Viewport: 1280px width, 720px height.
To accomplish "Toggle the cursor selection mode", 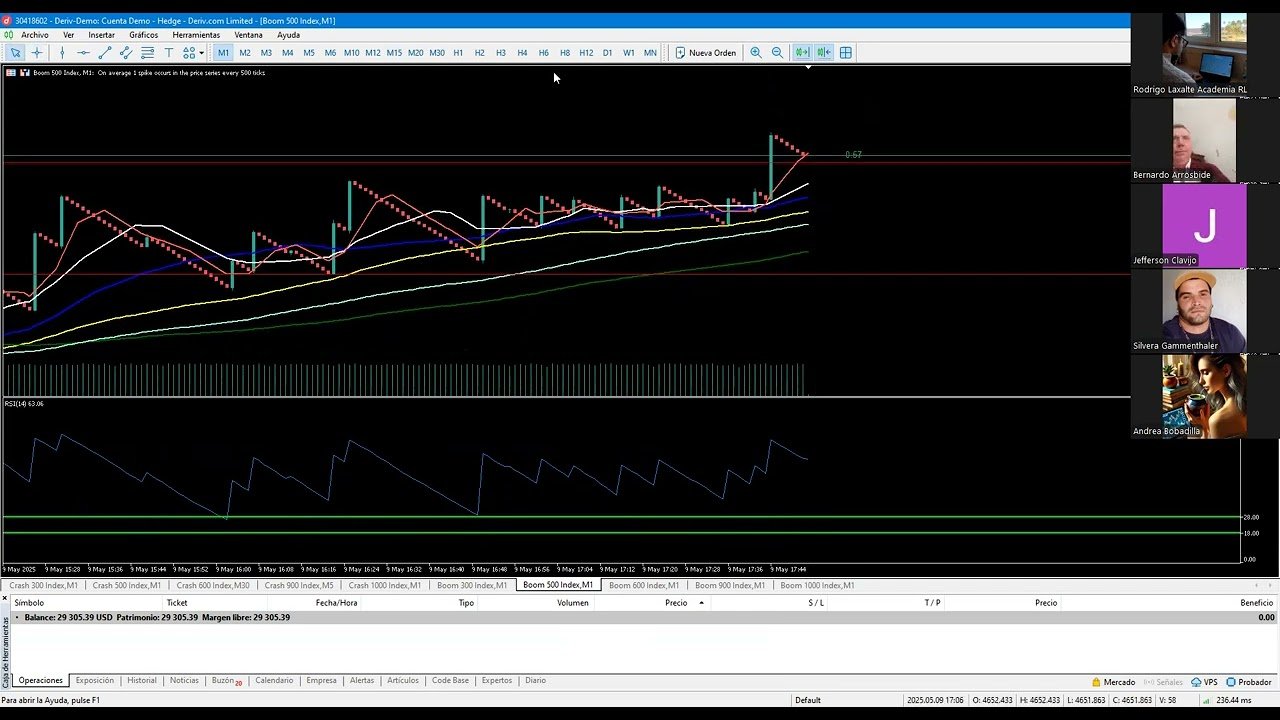I will click(15, 52).
